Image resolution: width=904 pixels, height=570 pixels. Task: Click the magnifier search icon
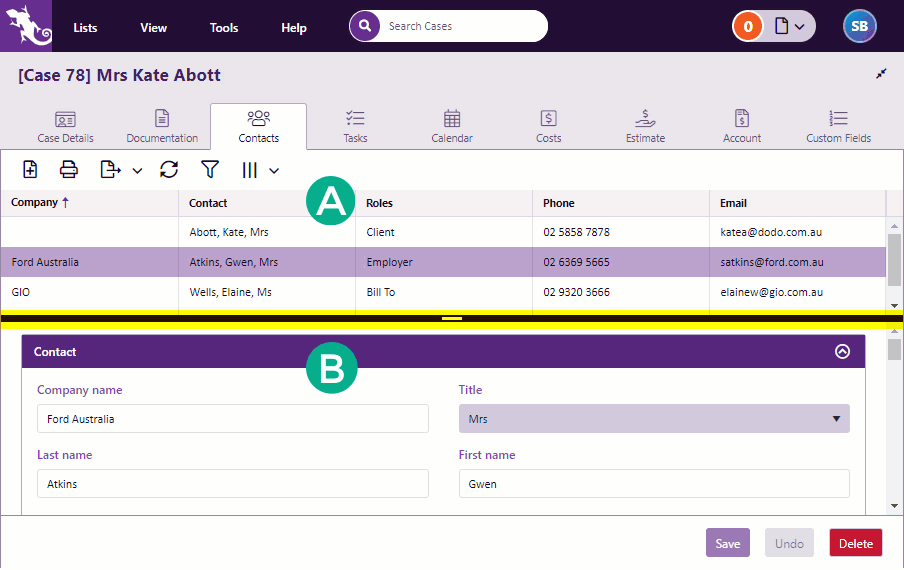point(365,26)
